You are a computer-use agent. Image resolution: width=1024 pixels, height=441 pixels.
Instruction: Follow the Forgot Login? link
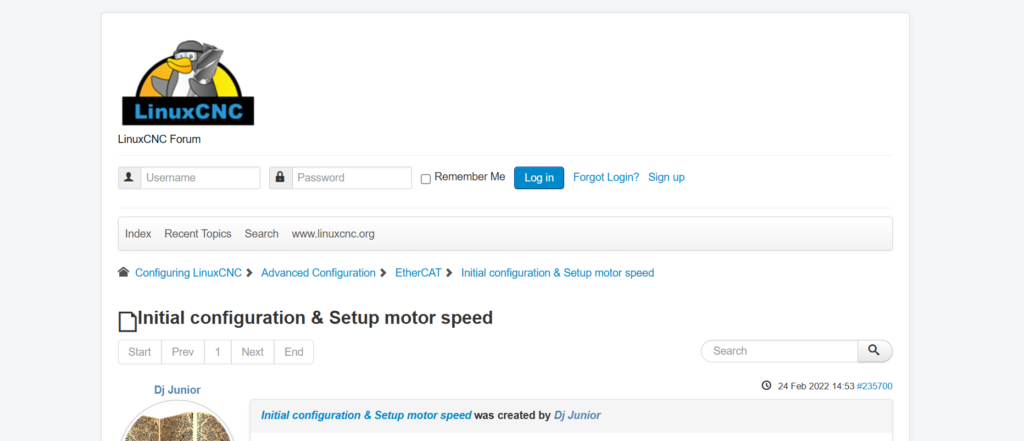(x=606, y=177)
